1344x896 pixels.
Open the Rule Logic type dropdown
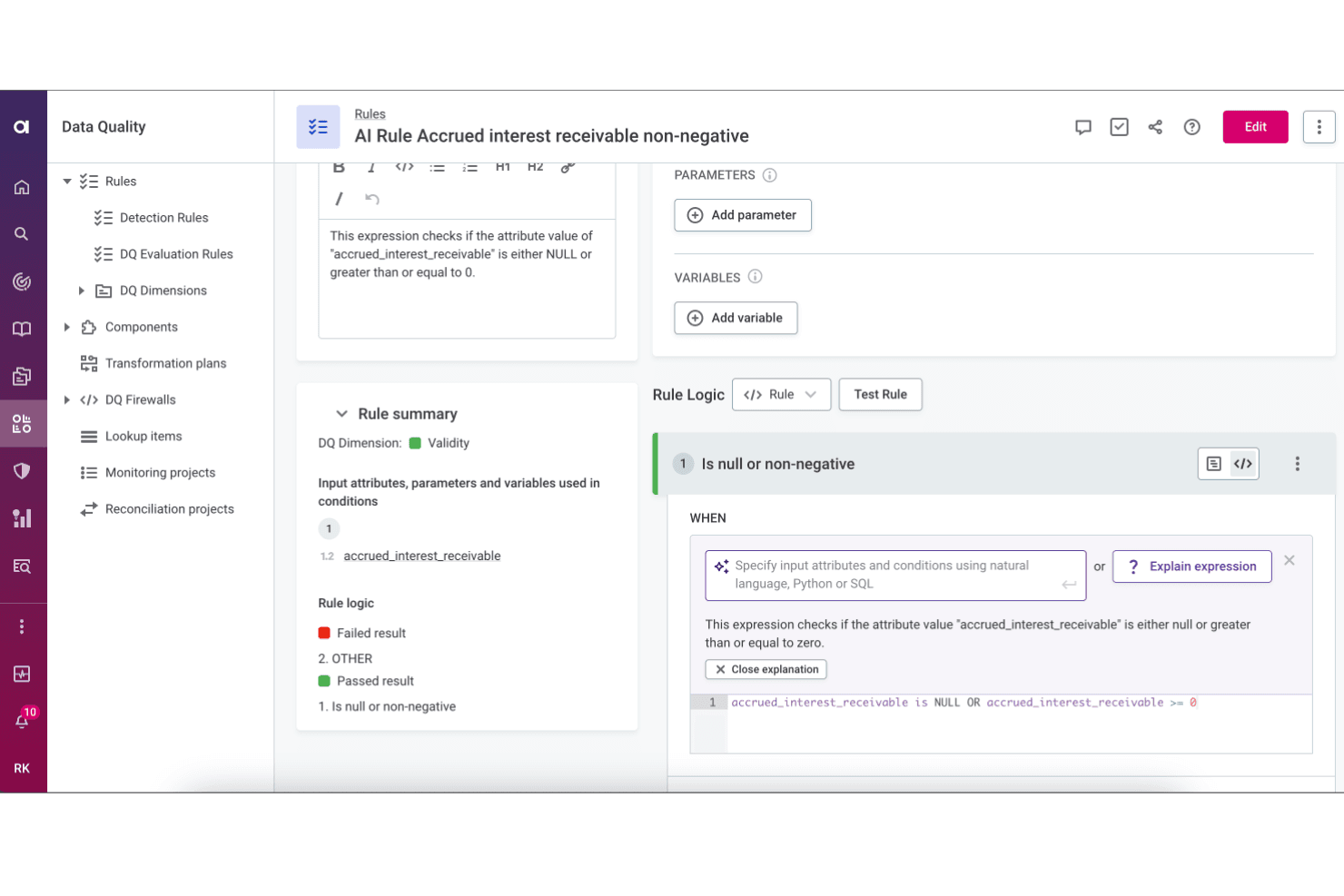pyautogui.click(x=781, y=395)
